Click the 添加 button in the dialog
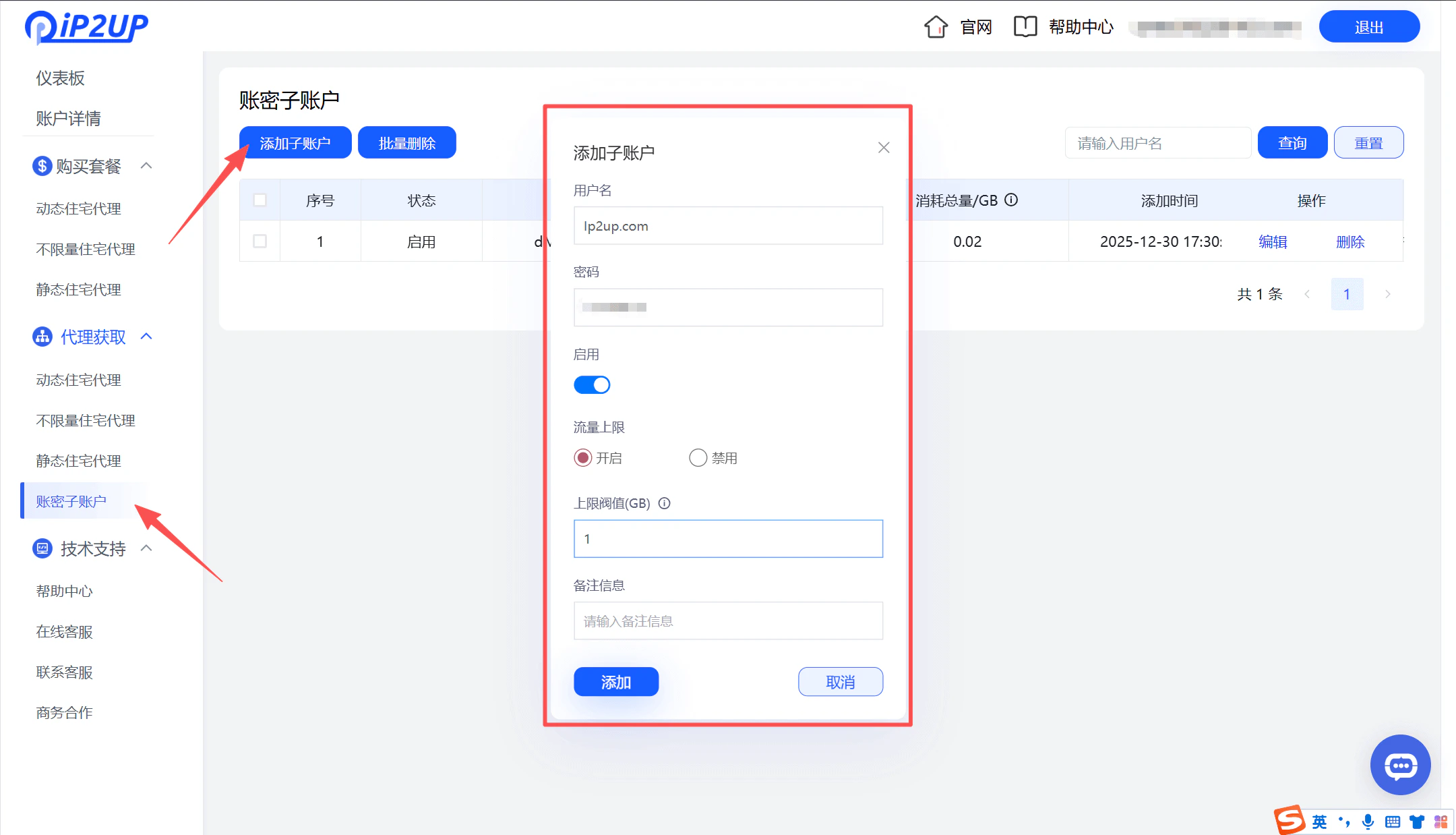Viewport: 1456px width, 835px height. click(x=615, y=681)
